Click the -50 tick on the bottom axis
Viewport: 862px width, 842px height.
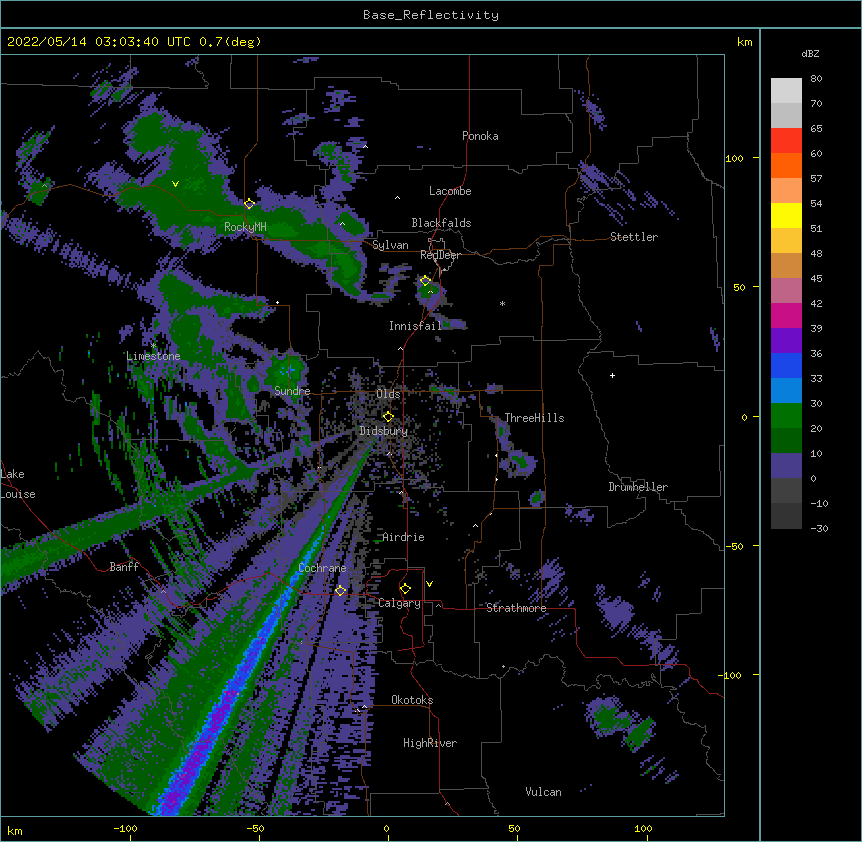coord(255,828)
